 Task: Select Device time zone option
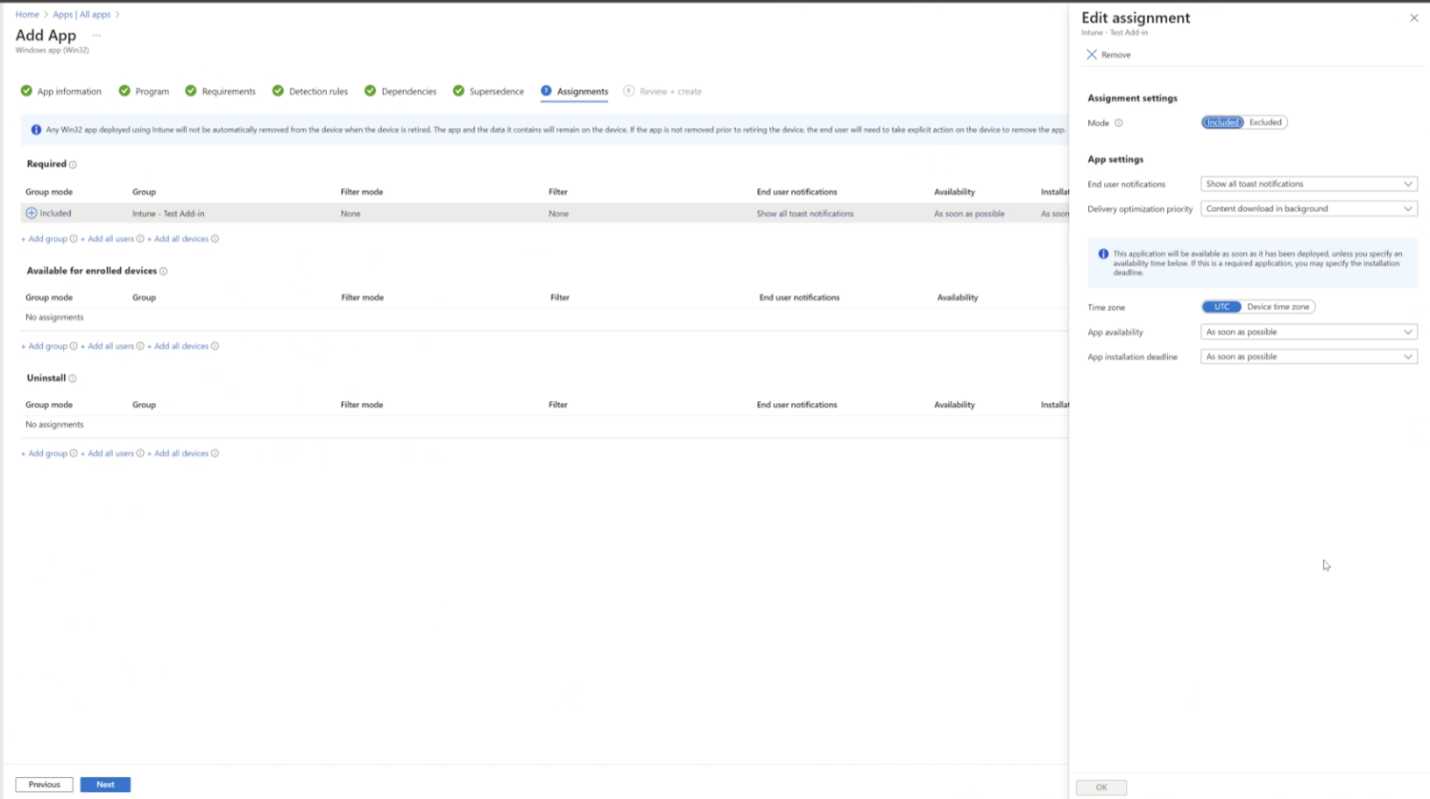[x=1277, y=307]
